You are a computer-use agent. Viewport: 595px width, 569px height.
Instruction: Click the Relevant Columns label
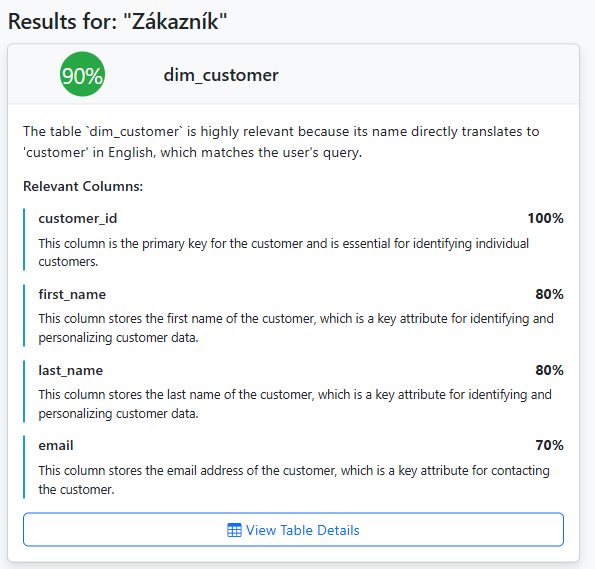click(83, 186)
